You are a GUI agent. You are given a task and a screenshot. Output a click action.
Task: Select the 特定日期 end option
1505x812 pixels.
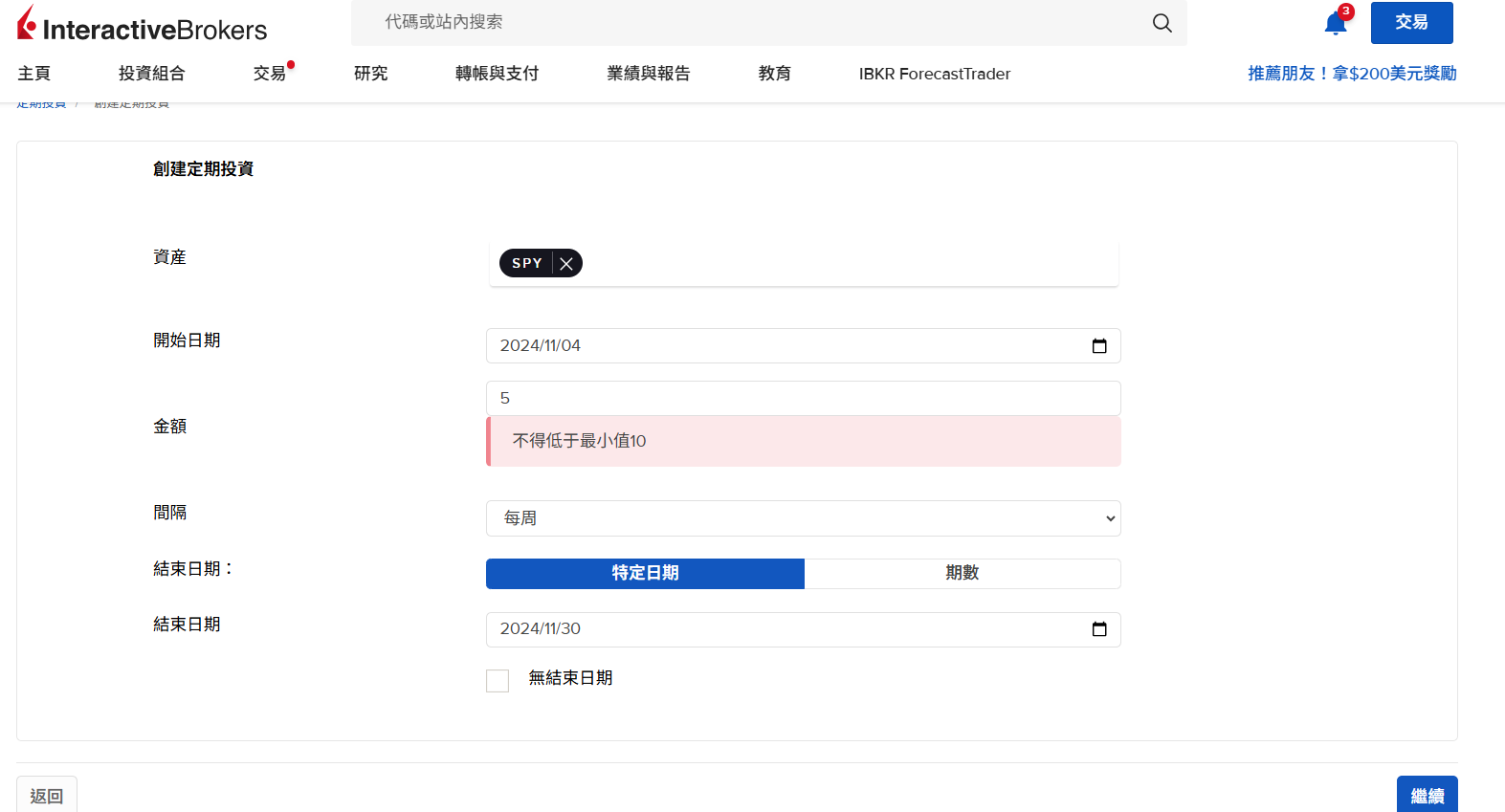coord(645,573)
